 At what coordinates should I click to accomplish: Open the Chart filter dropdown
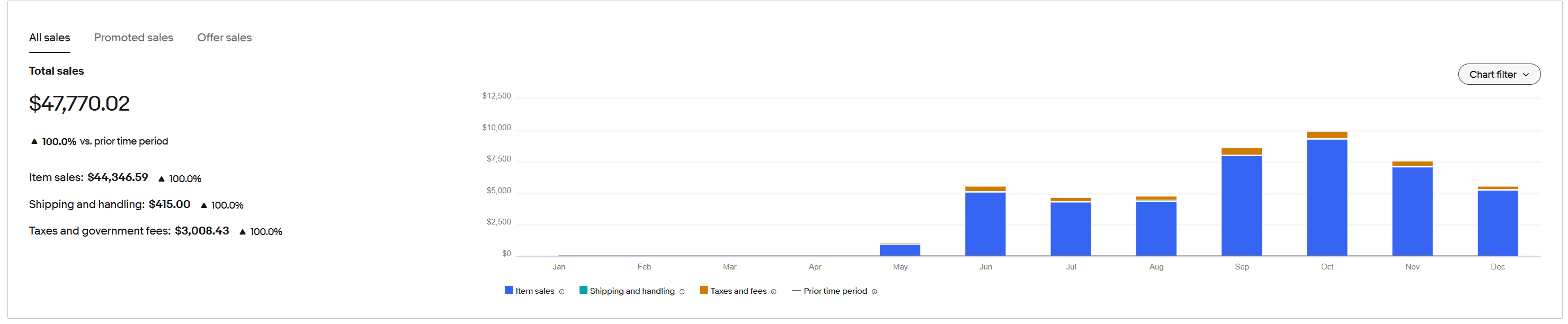click(x=1499, y=74)
